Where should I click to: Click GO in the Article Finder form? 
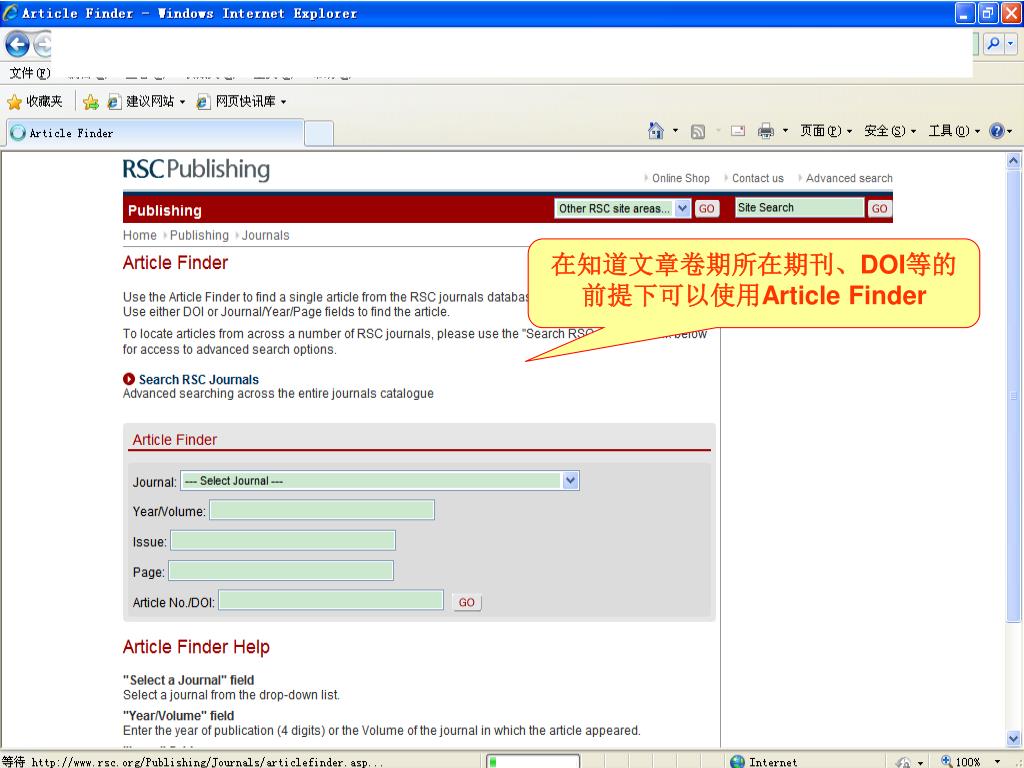(466, 602)
